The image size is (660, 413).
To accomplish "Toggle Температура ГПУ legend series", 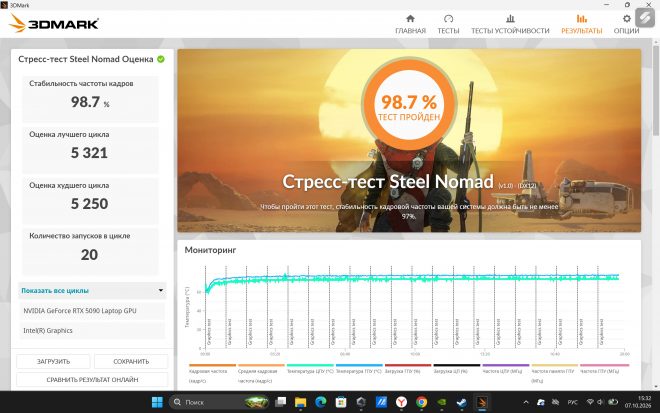I will [359, 369].
